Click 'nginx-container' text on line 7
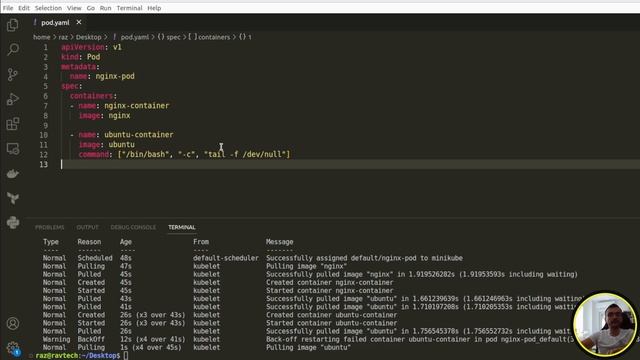640x360 pixels. point(136,106)
